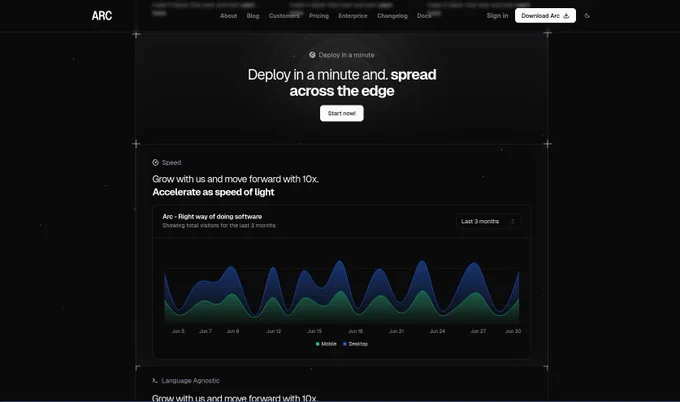Click the 'Accelerate as speed of light' heading
The width and height of the screenshot is (680, 402).
213,192
